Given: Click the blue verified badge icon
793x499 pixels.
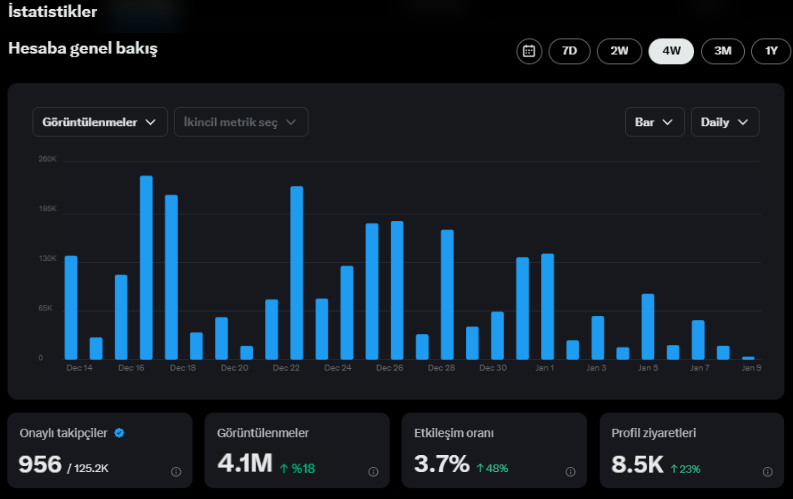Looking at the screenshot, I should point(119,433).
